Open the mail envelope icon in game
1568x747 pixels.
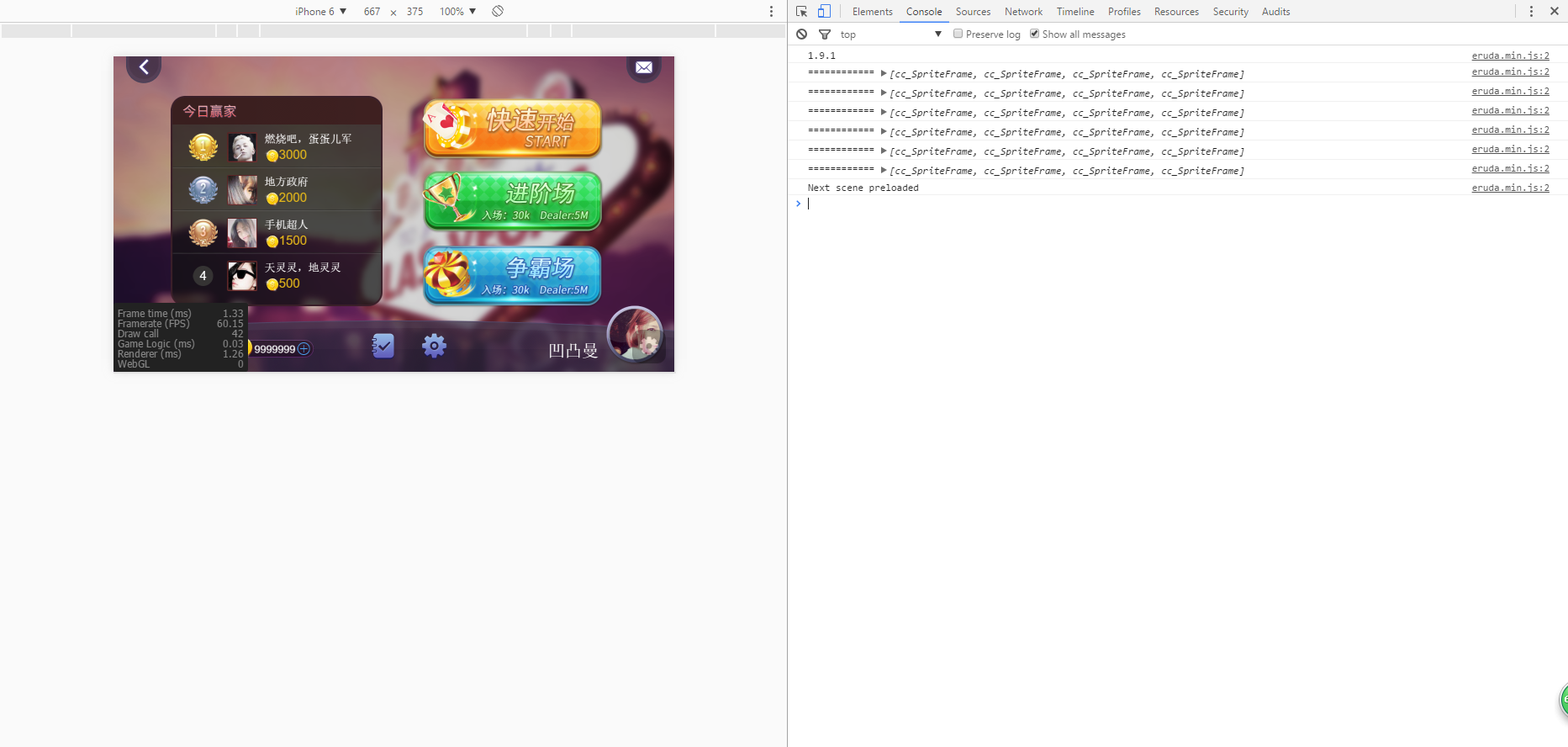click(644, 67)
